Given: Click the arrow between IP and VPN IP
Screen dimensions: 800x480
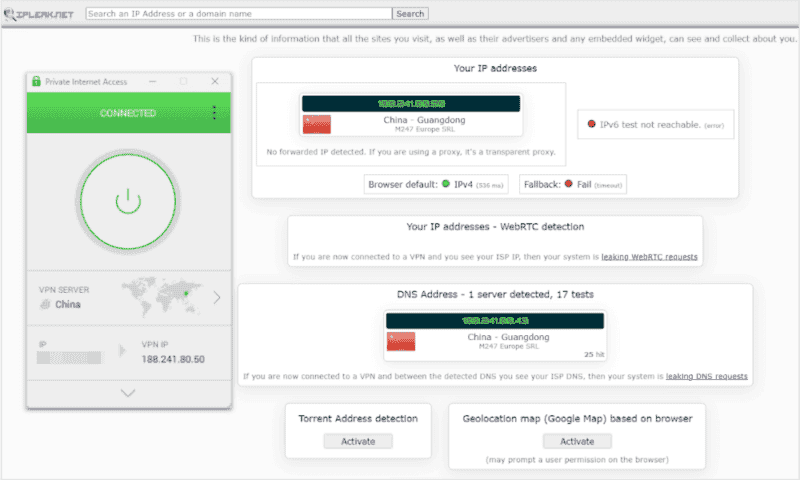Looking at the screenshot, I should tap(122, 350).
